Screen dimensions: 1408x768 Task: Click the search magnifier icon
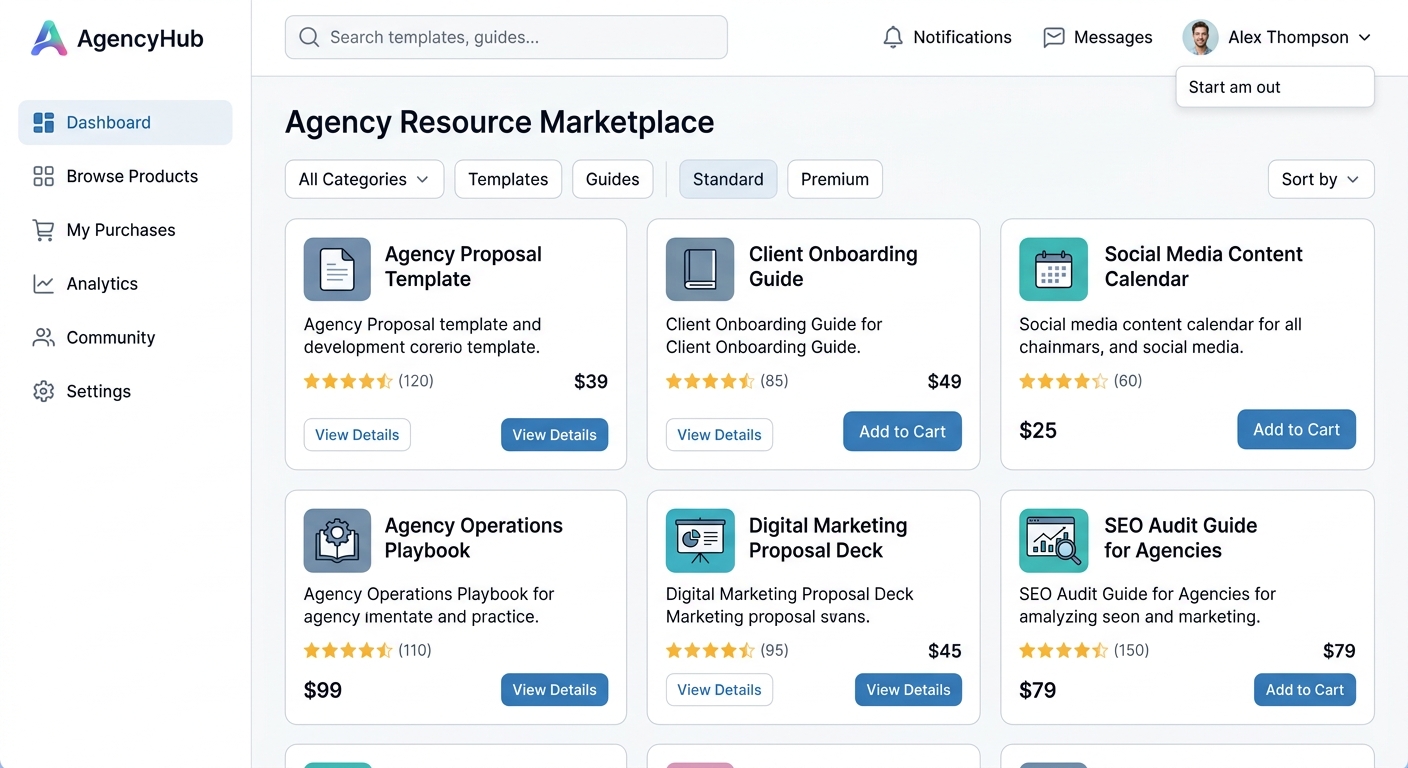(x=309, y=37)
